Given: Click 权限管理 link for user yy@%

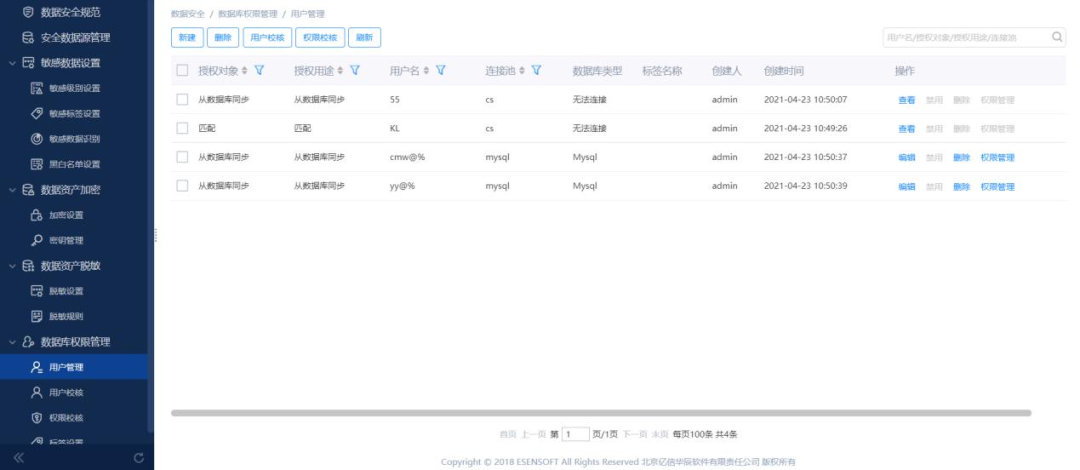Looking at the screenshot, I should tap(997, 187).
